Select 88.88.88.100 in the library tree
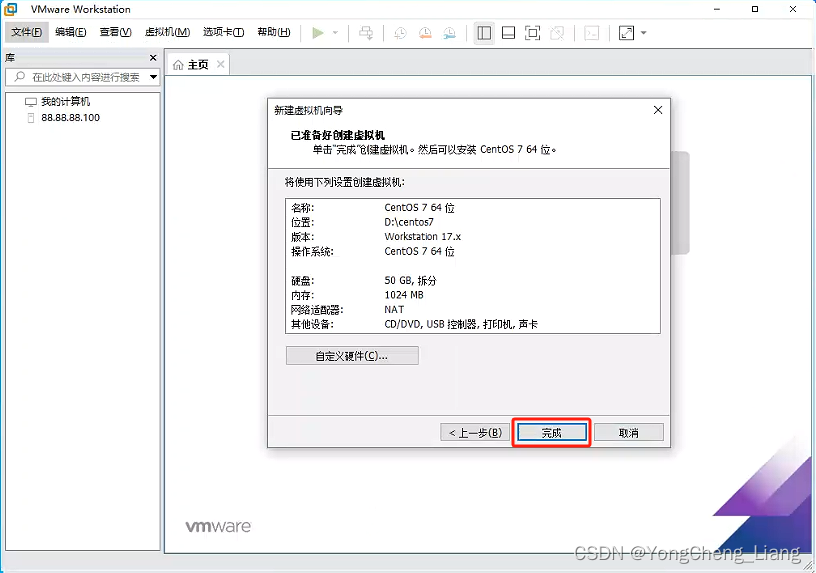 pyautogui.click(x=70, y=118)
